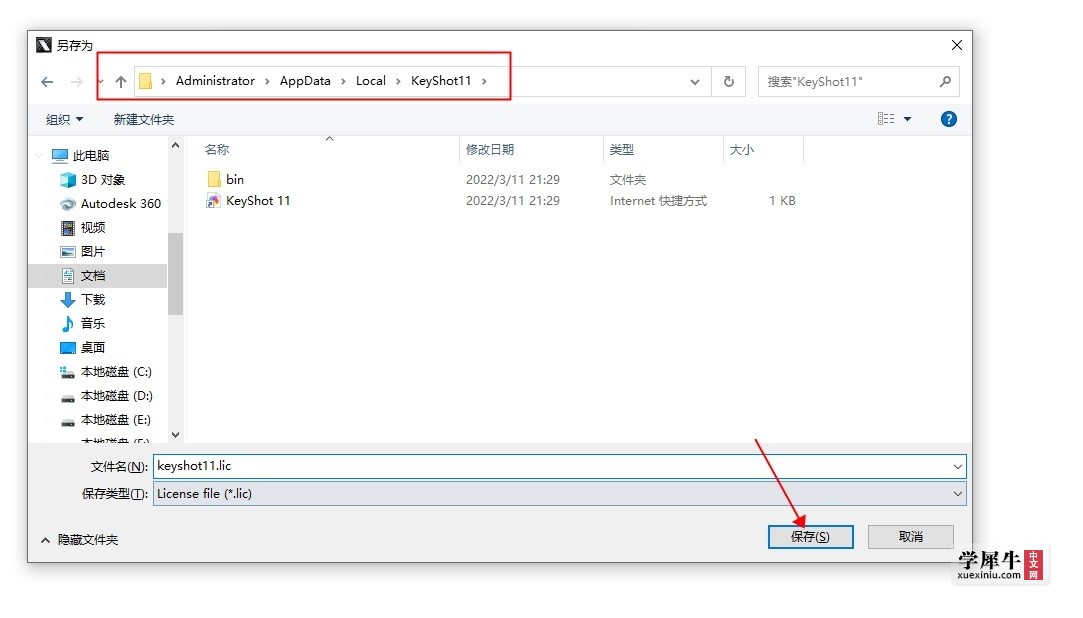Click the 取消 button

[910, 537]
